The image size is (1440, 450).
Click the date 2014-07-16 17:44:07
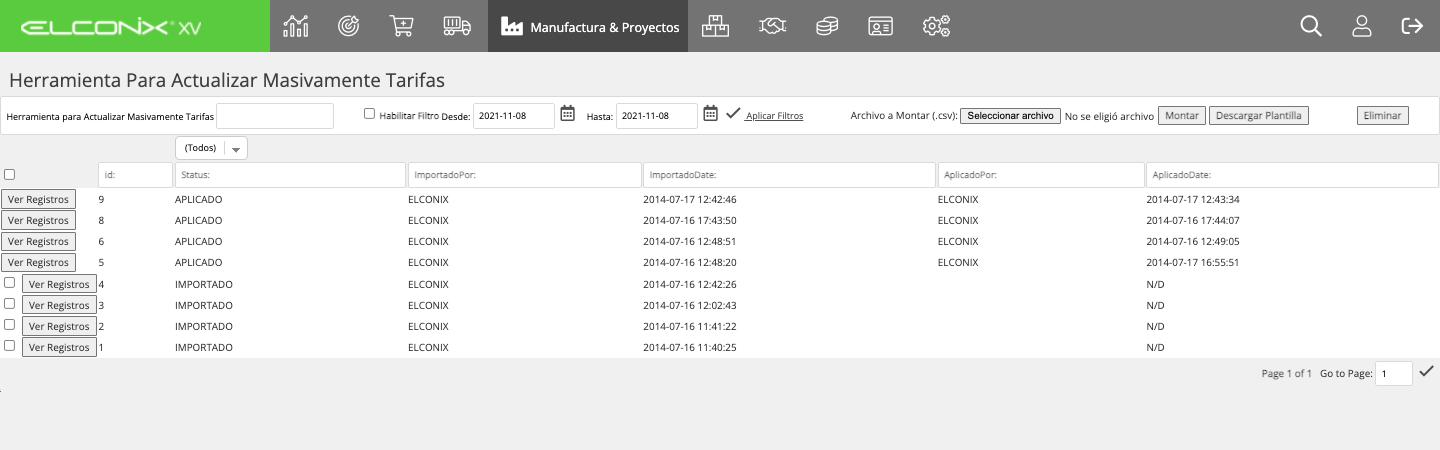point(1193,221)
